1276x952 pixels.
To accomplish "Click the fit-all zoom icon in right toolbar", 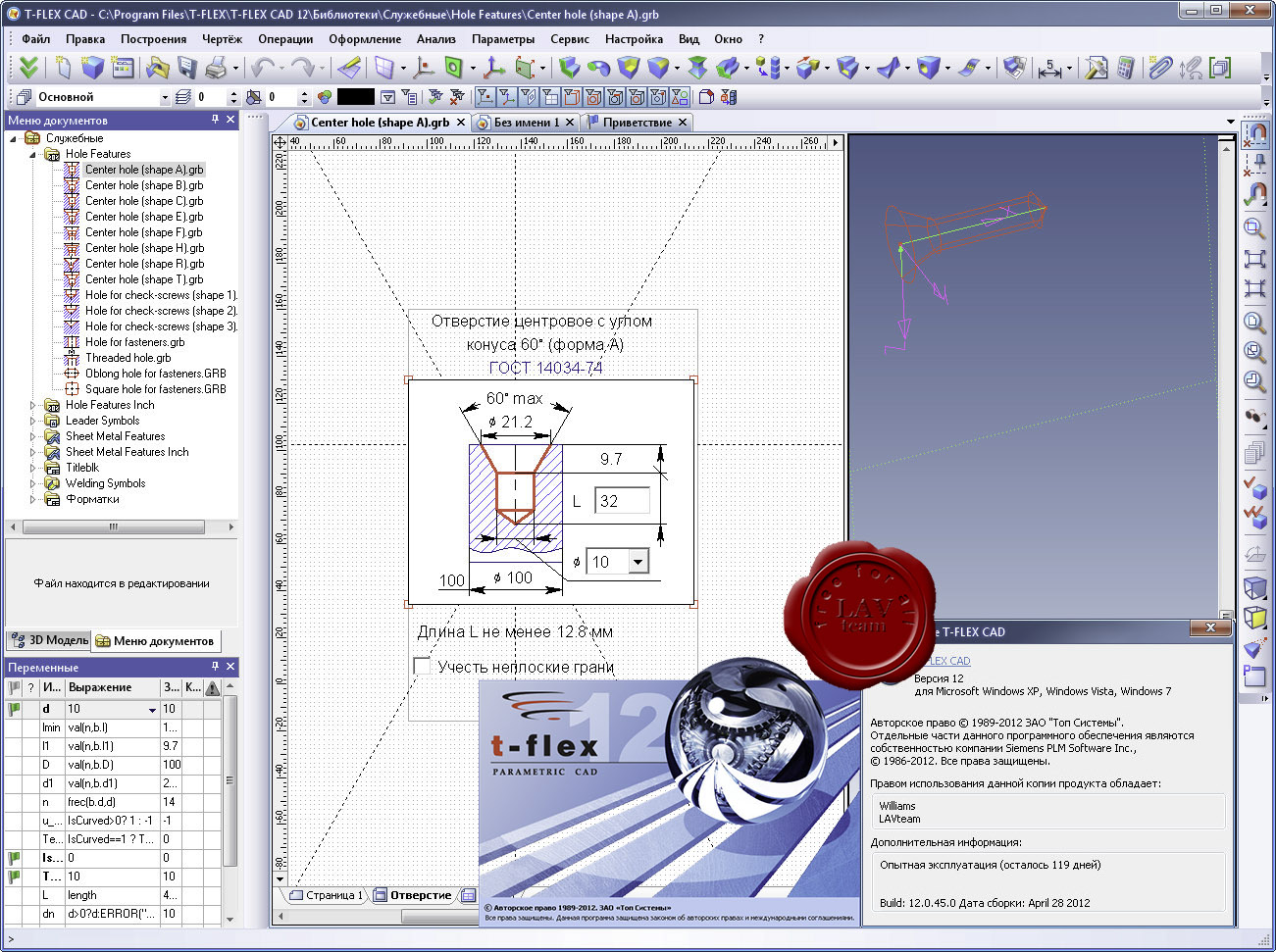I will click(x=1254, y=259).
